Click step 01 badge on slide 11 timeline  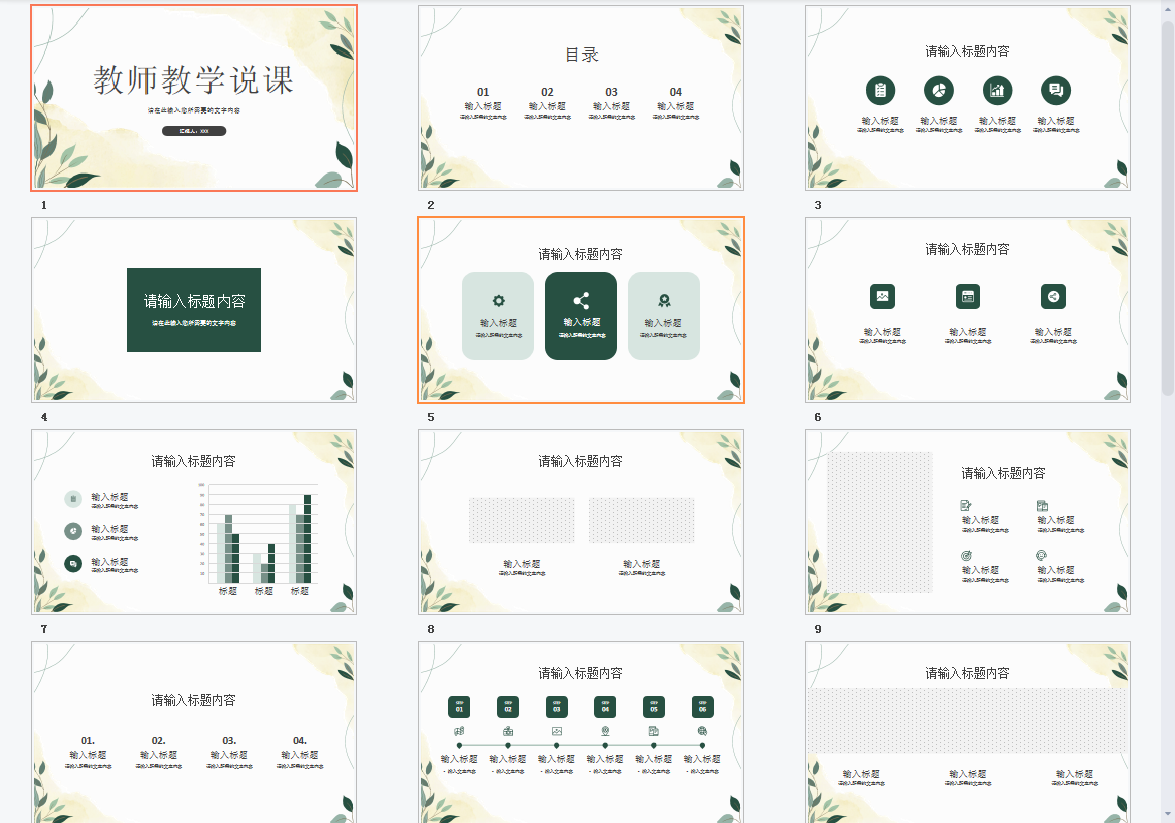459,707
